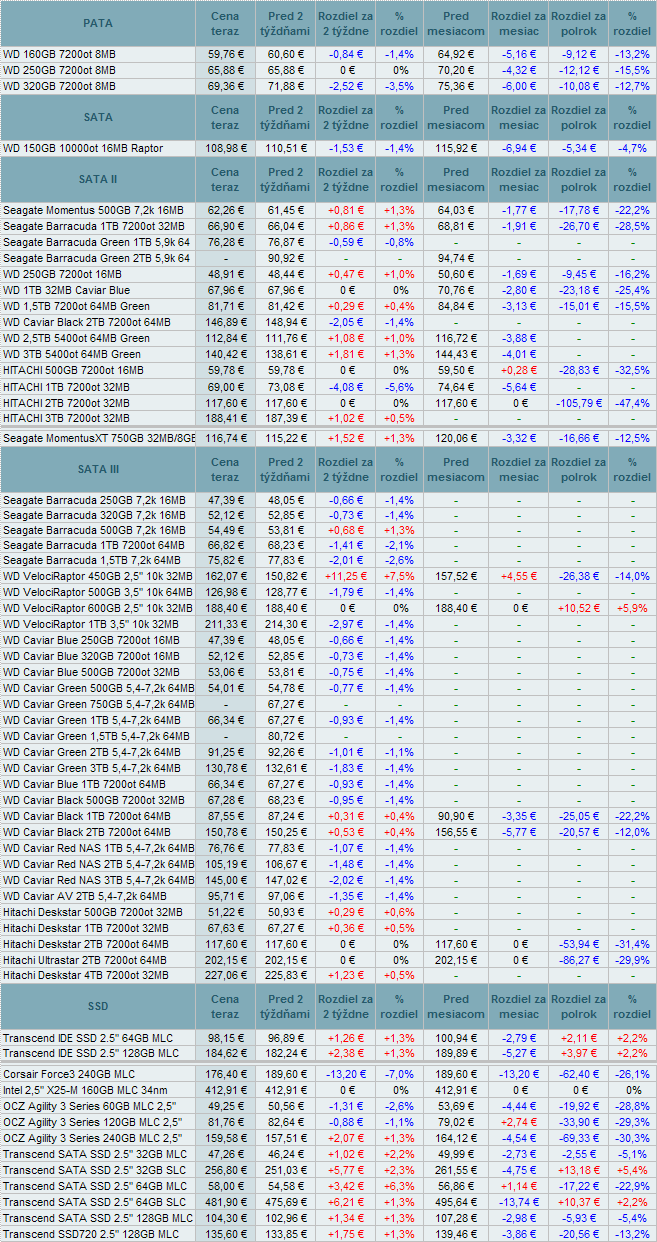
Task: Click the price '130,78 €'
Action: (225, 768)
